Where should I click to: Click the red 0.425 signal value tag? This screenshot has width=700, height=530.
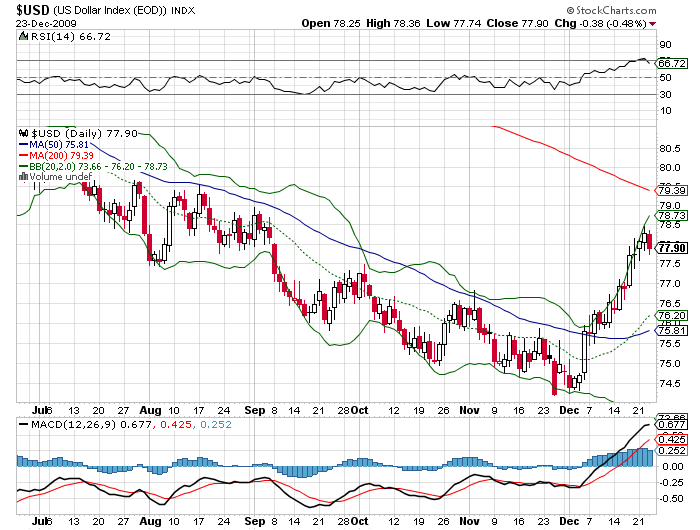[671, 440]
